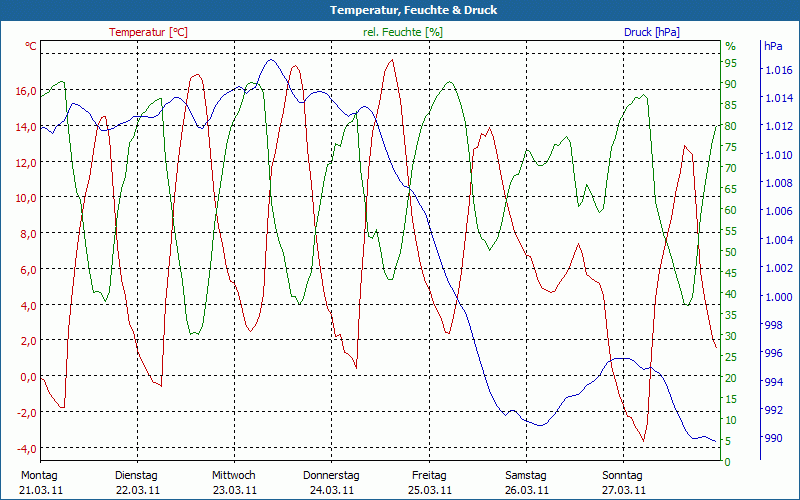
Task: Click the red 'Temperatur [°C]' legend label
Action: (x=148, y=32)
